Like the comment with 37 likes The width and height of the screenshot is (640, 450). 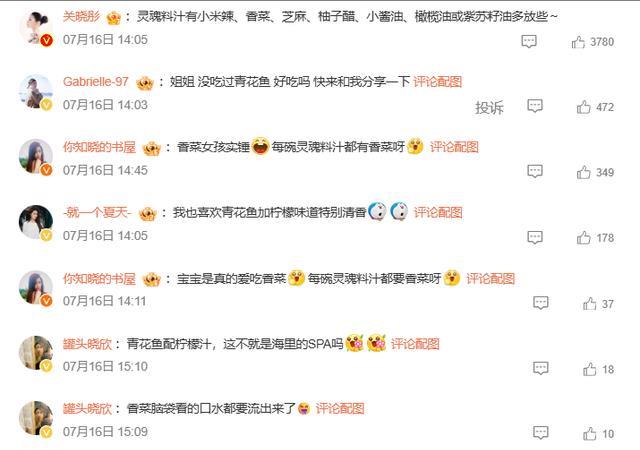point(589,304)
